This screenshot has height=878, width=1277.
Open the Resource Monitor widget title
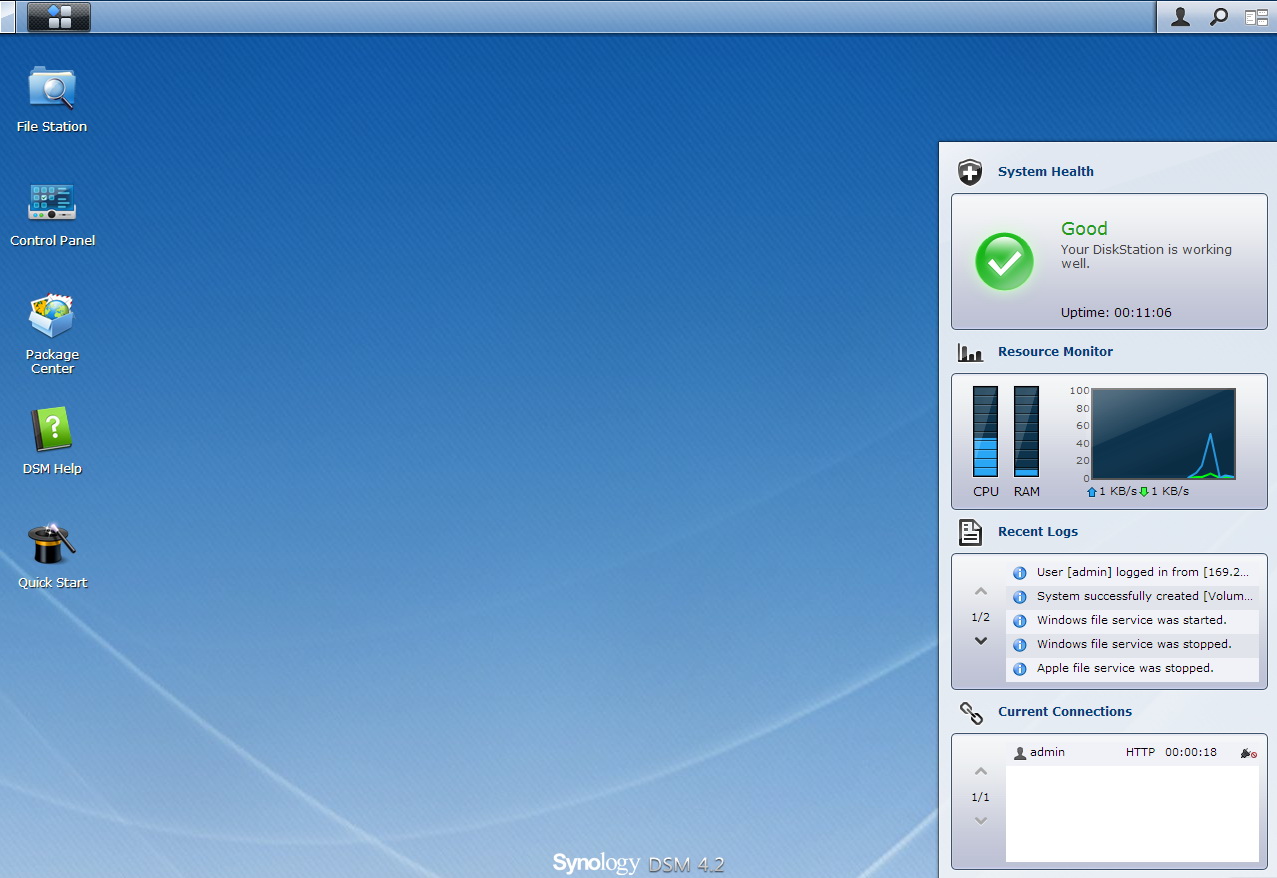point(1055,352)
